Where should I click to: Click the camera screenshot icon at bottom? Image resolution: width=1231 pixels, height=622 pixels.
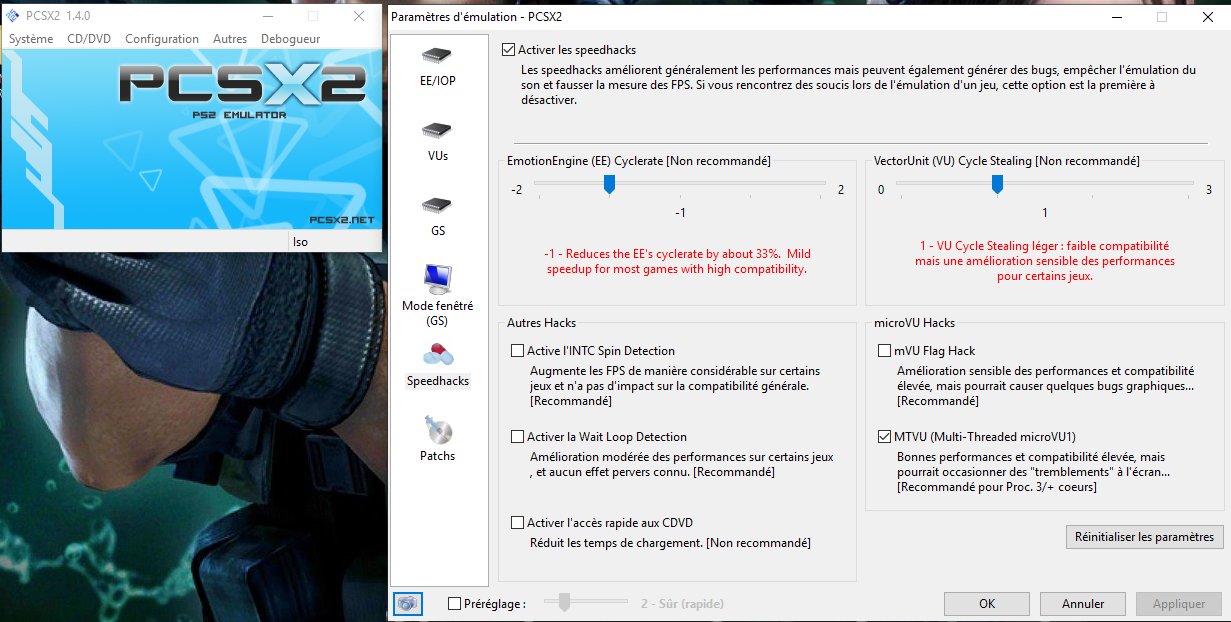coord(408,604)
